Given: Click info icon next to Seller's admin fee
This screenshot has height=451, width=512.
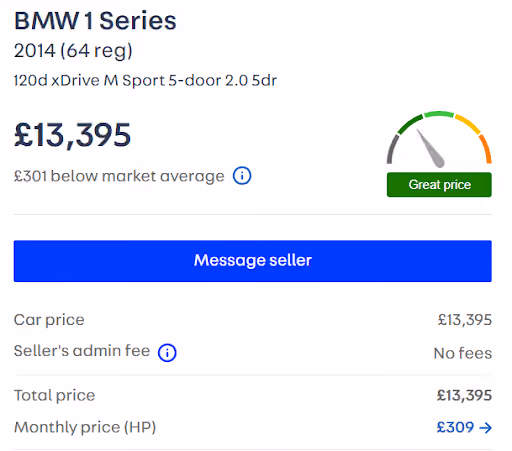Looking at the screenshot, I should point(167,353).
